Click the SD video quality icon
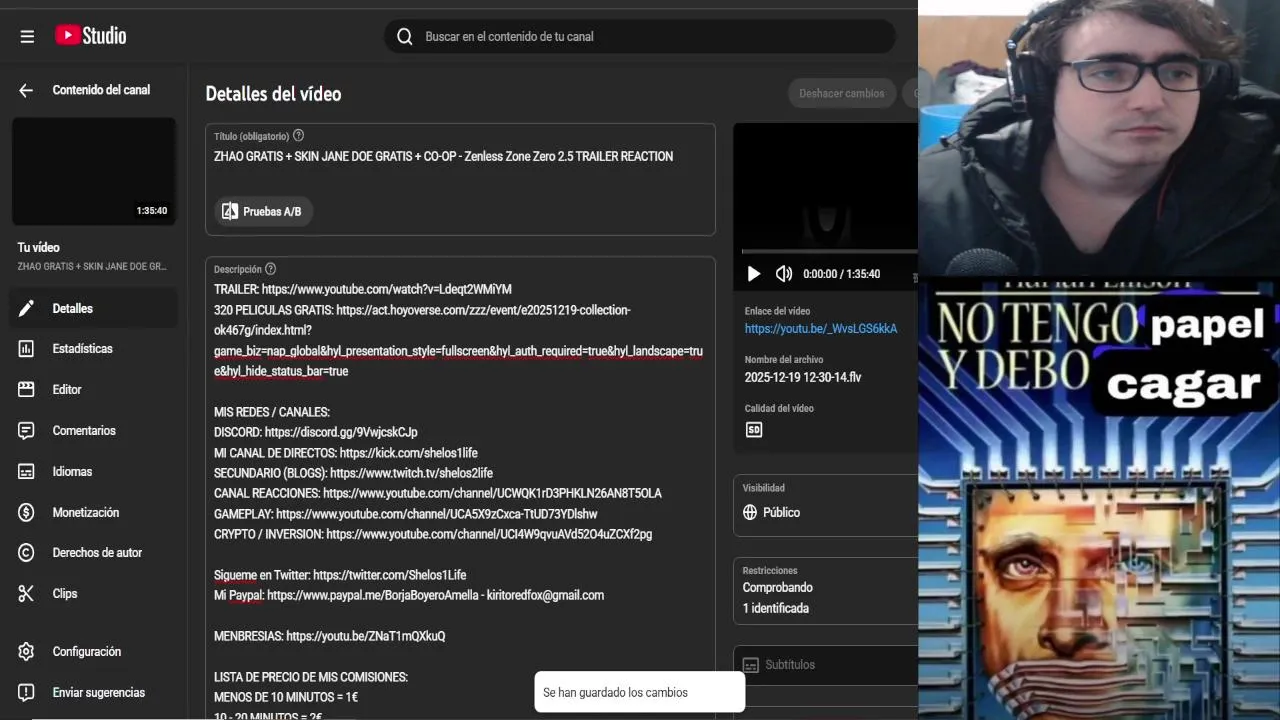 tap(754, 430)
